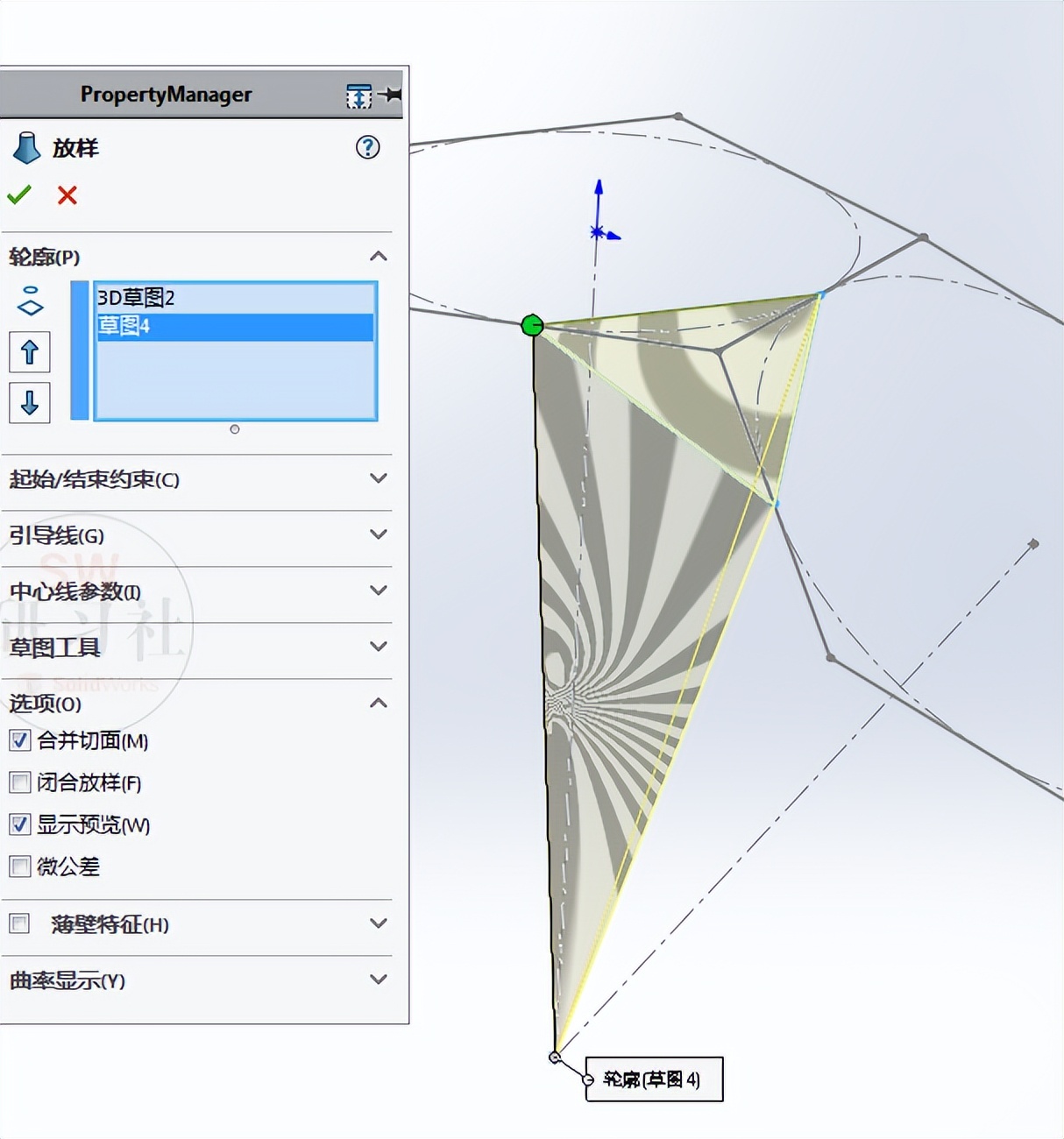This screenshot has width=1064, height=1139.
Task: Enable the 薄壁特征 option
Action: [x=19, y=923]
